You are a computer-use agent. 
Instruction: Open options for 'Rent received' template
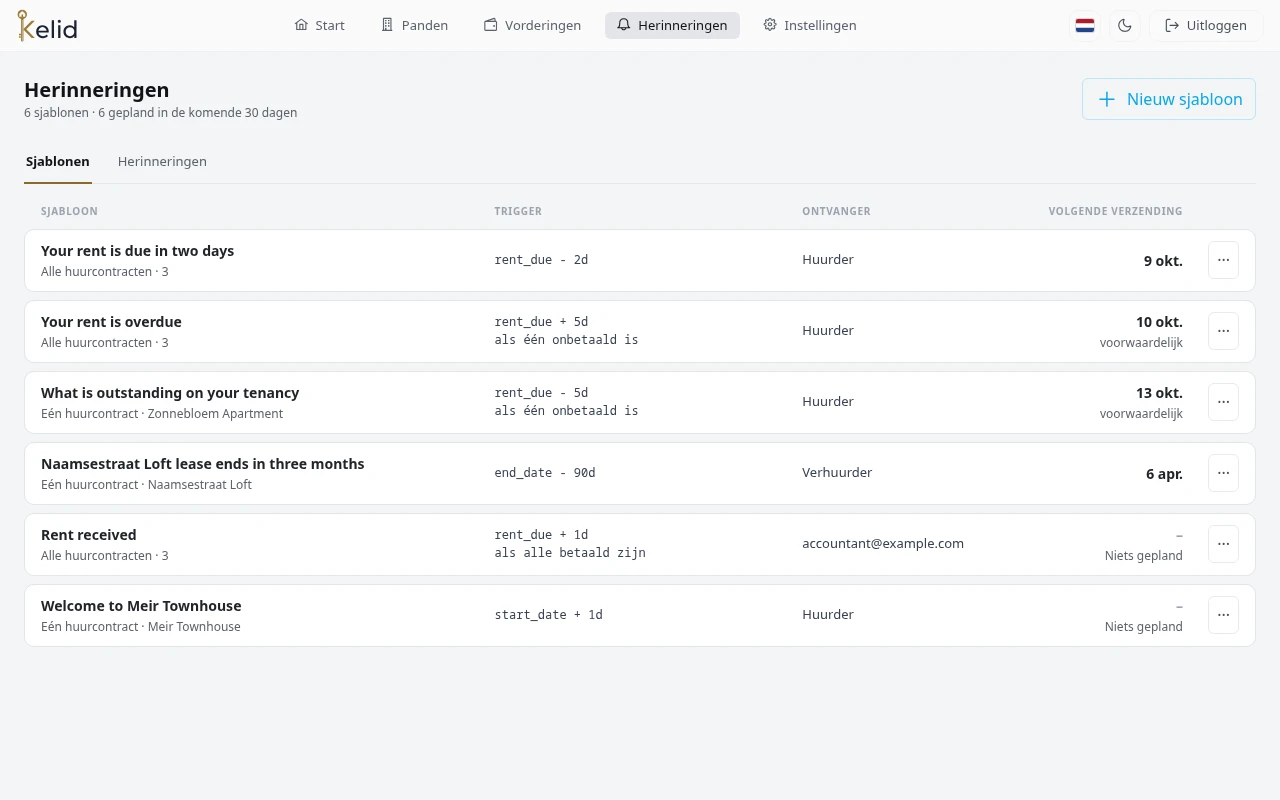pos(1223,544)
